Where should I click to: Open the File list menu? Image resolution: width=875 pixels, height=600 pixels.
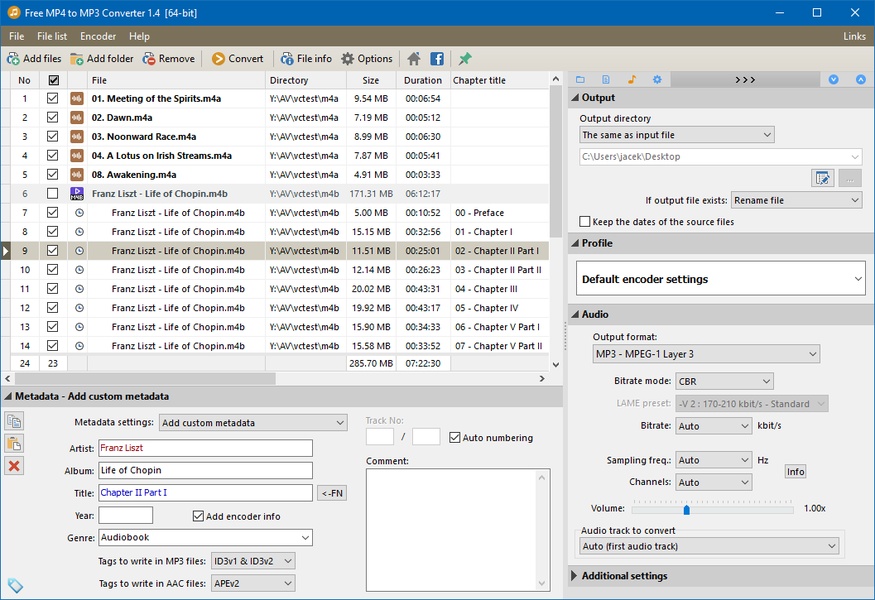pos(52,36)
